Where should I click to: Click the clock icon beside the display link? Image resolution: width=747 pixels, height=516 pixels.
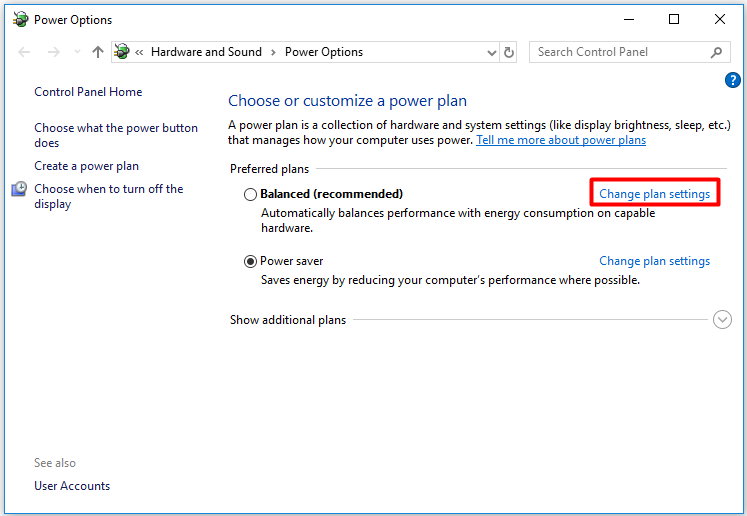point(19,189)
